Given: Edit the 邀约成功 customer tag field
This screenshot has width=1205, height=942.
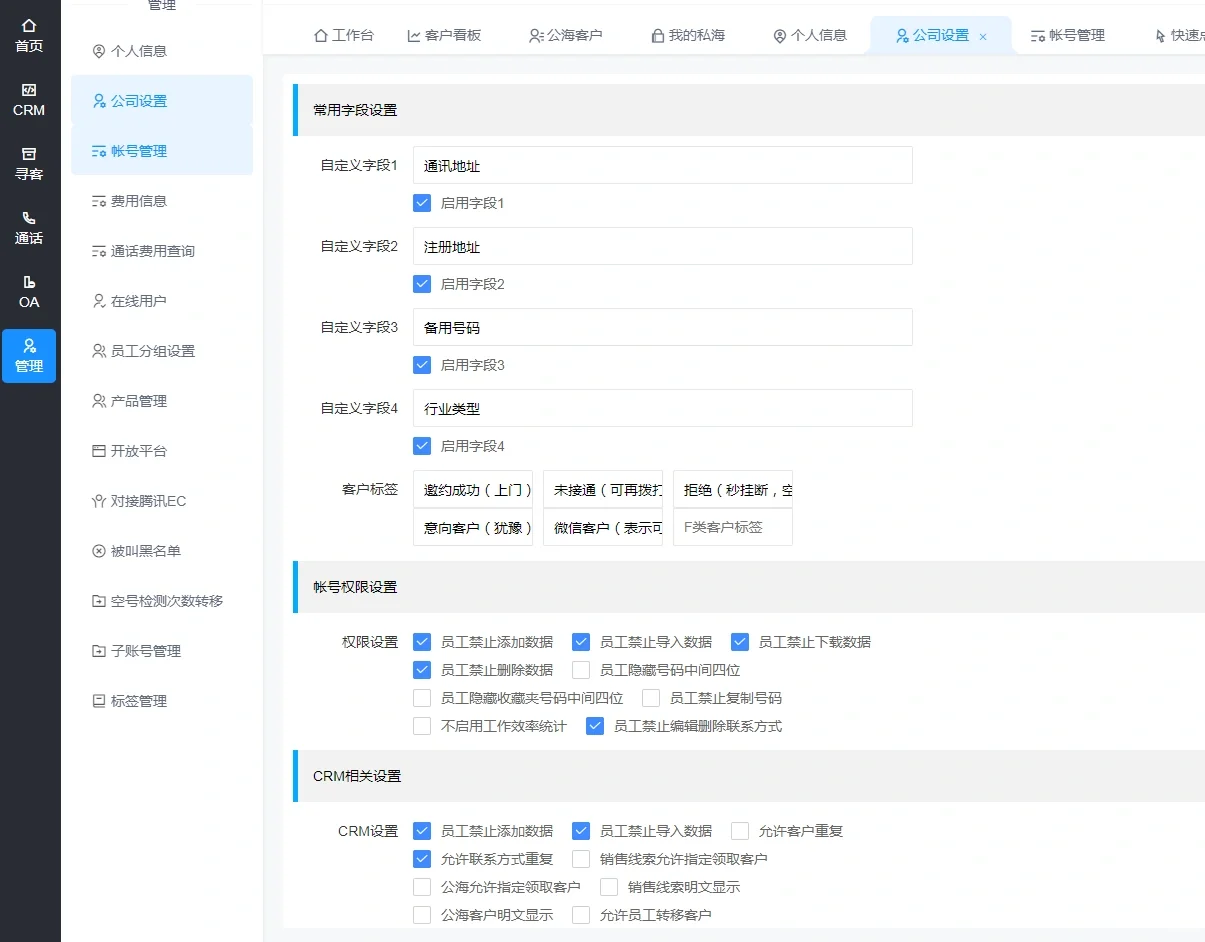Looking at the screenshot, I should (473, 489).
